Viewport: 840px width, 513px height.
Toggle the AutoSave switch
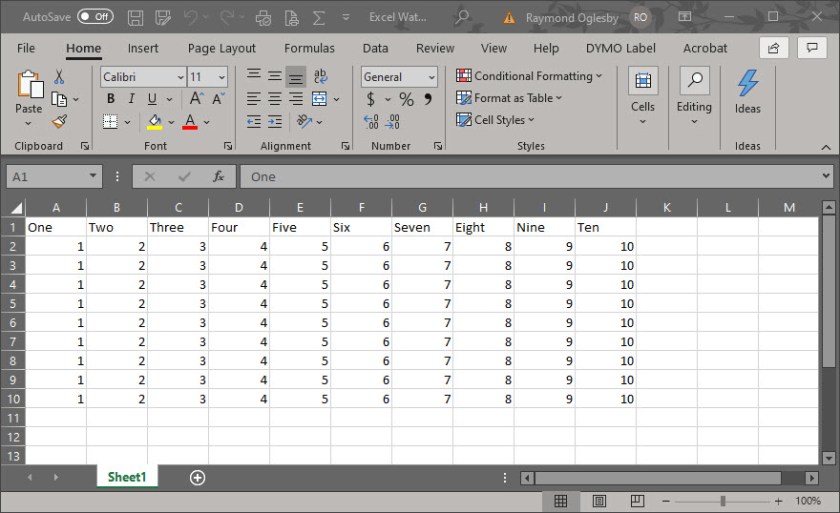(95, 17)
